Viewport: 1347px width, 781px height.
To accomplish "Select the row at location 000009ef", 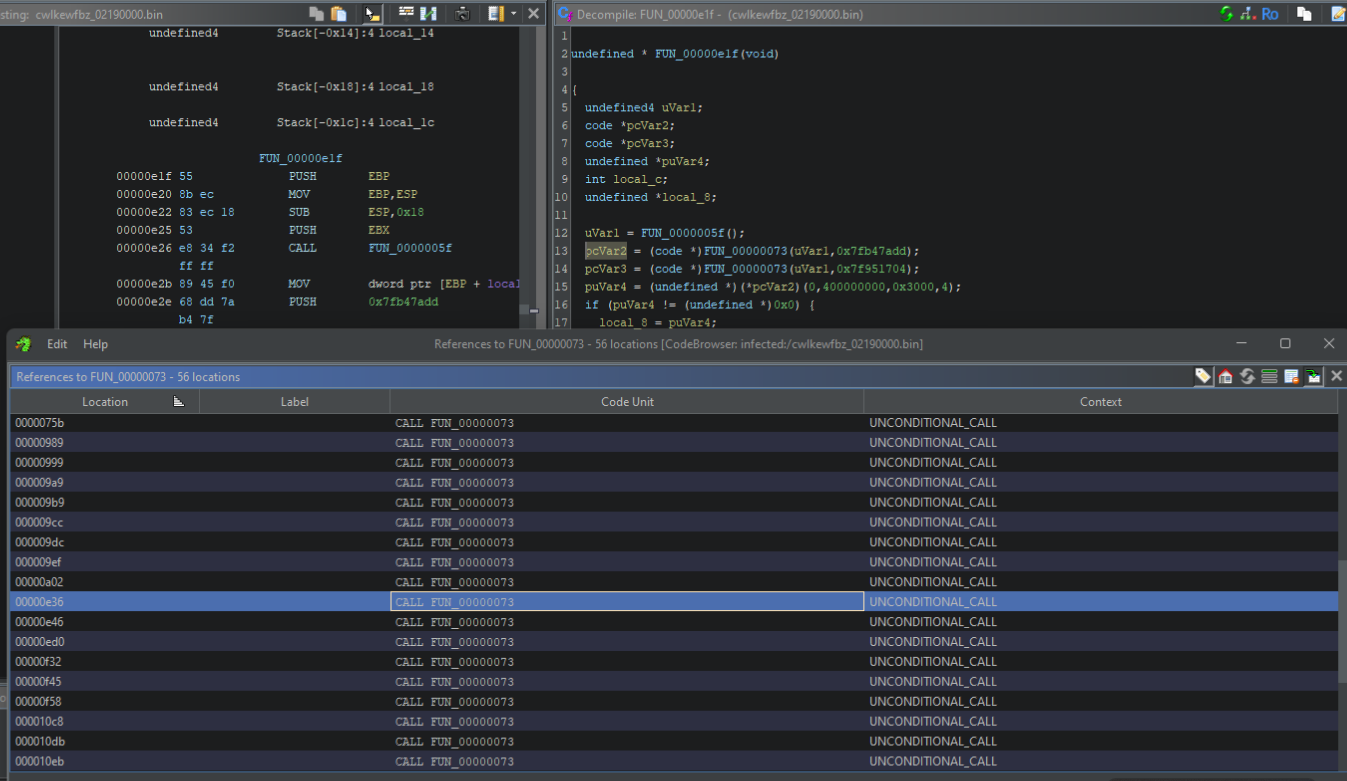I will [x=674, y=562].
